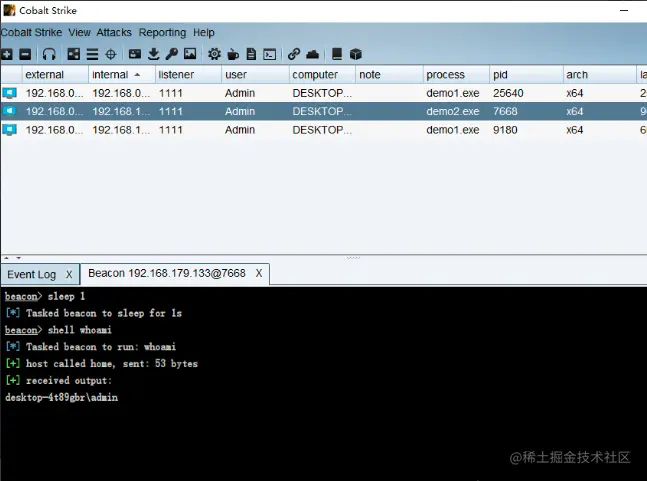
Task: Sort sessions by the external column
Action: [55, 75]
